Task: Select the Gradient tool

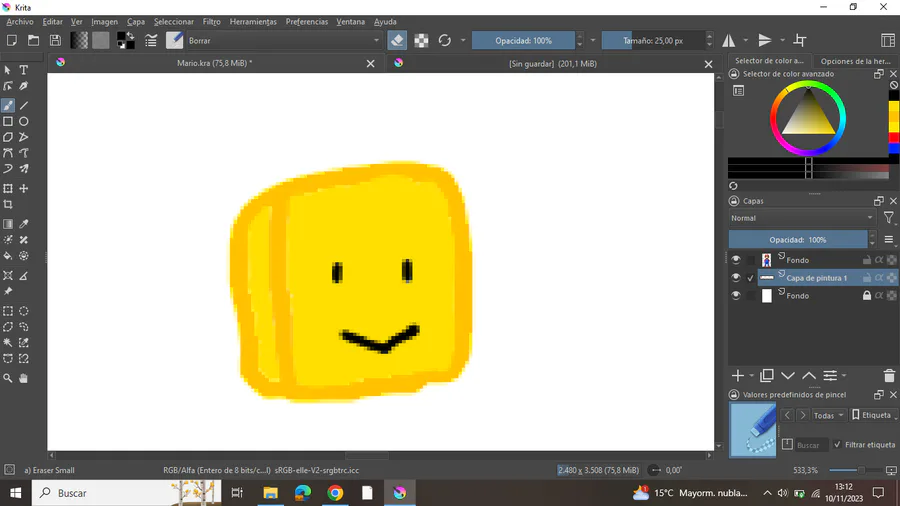Action: point(8,224)
